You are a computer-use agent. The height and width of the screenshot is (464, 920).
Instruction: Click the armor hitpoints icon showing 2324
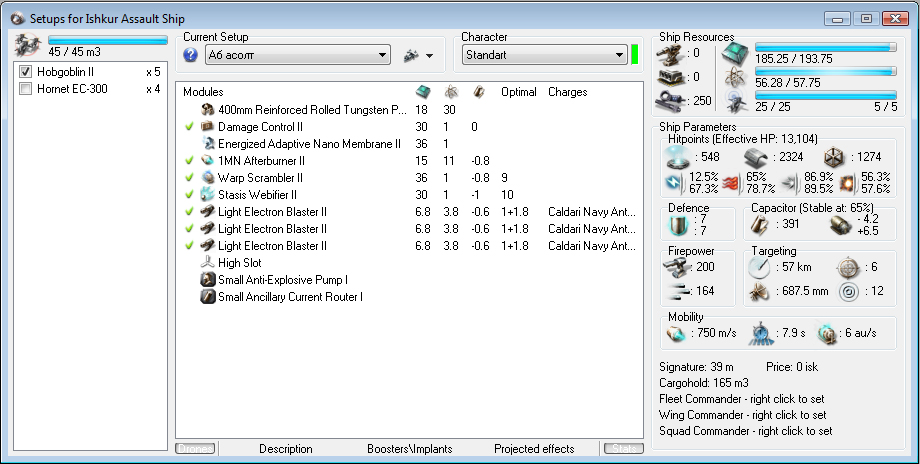[x=757, y=157]
